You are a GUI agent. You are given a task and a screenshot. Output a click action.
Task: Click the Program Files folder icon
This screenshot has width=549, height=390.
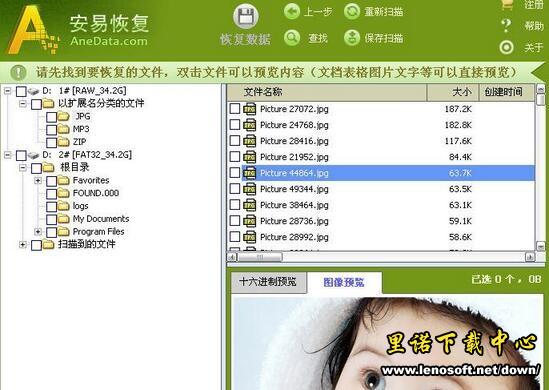click(63, 231)
